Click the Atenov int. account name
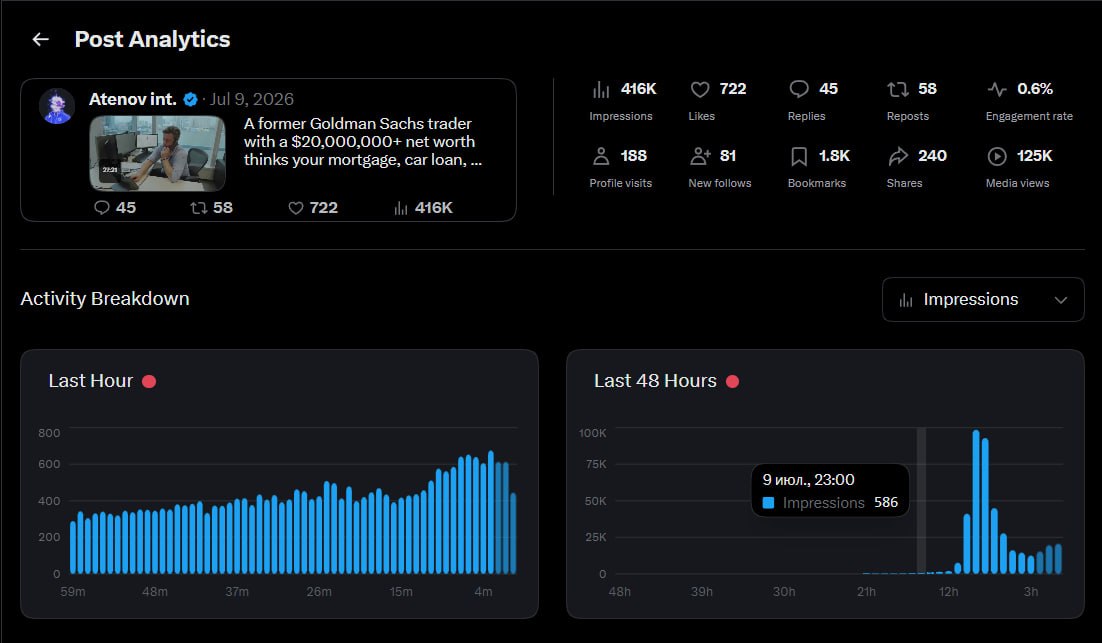Viewport: 1102px width, 643px height. 133,99
